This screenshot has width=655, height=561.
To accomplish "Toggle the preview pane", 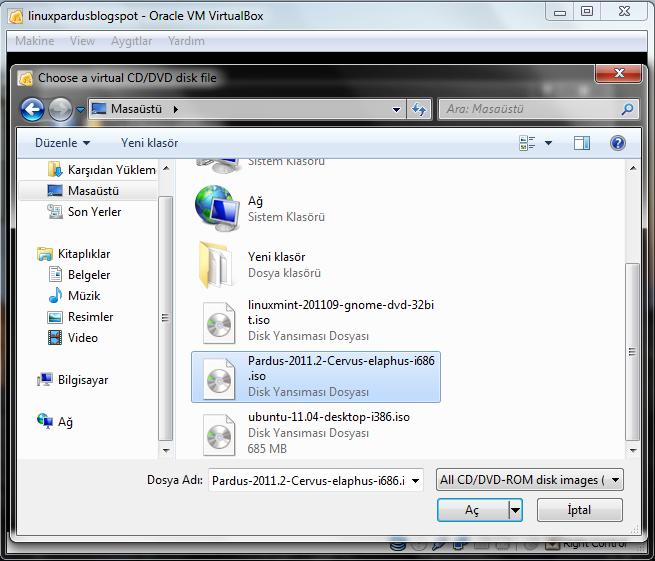I will pos(581,143).
